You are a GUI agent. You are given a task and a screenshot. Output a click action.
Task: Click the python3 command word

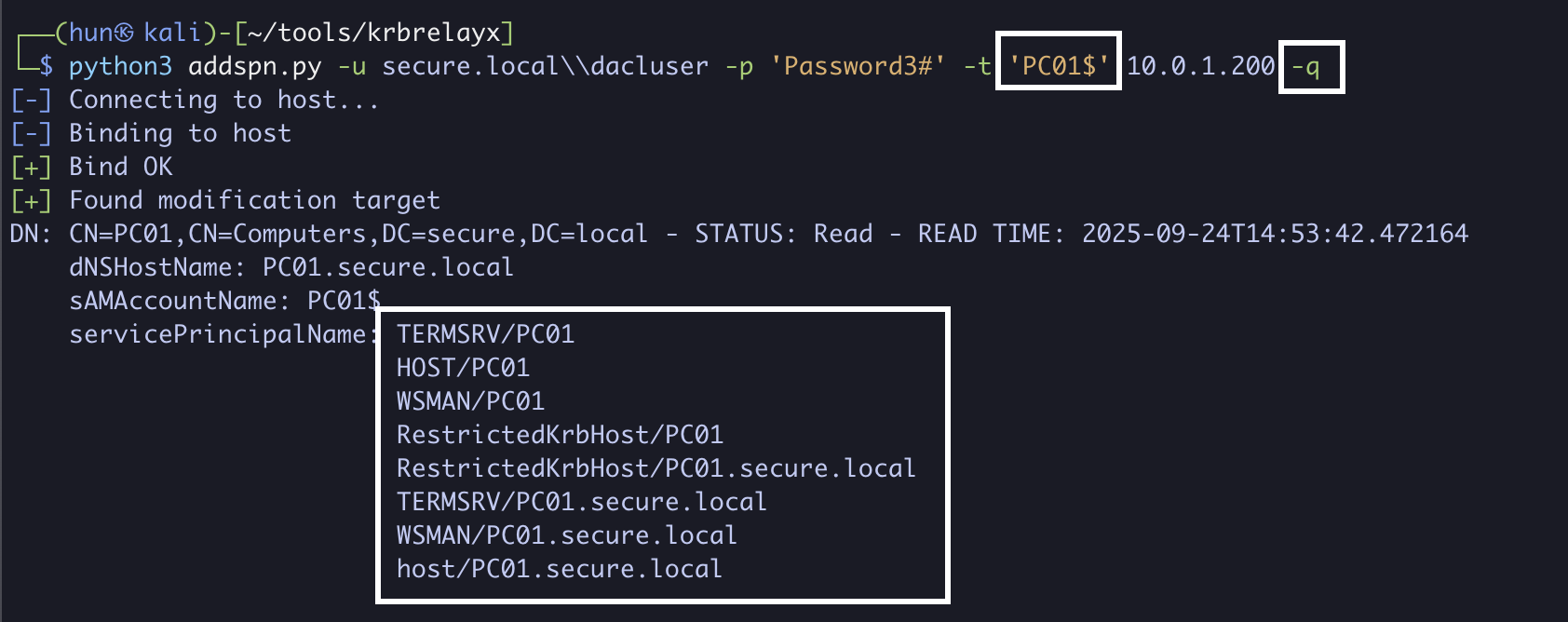120,66
